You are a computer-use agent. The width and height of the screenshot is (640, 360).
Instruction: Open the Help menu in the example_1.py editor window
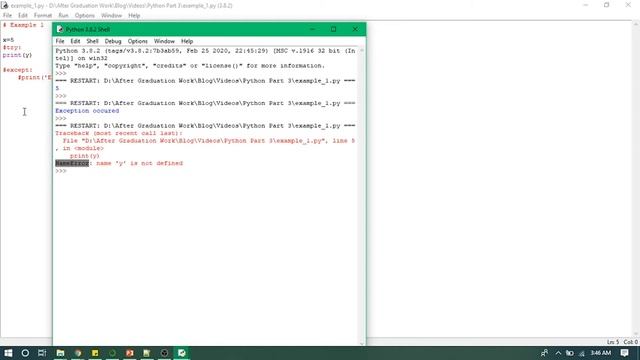tap(134, 16)
